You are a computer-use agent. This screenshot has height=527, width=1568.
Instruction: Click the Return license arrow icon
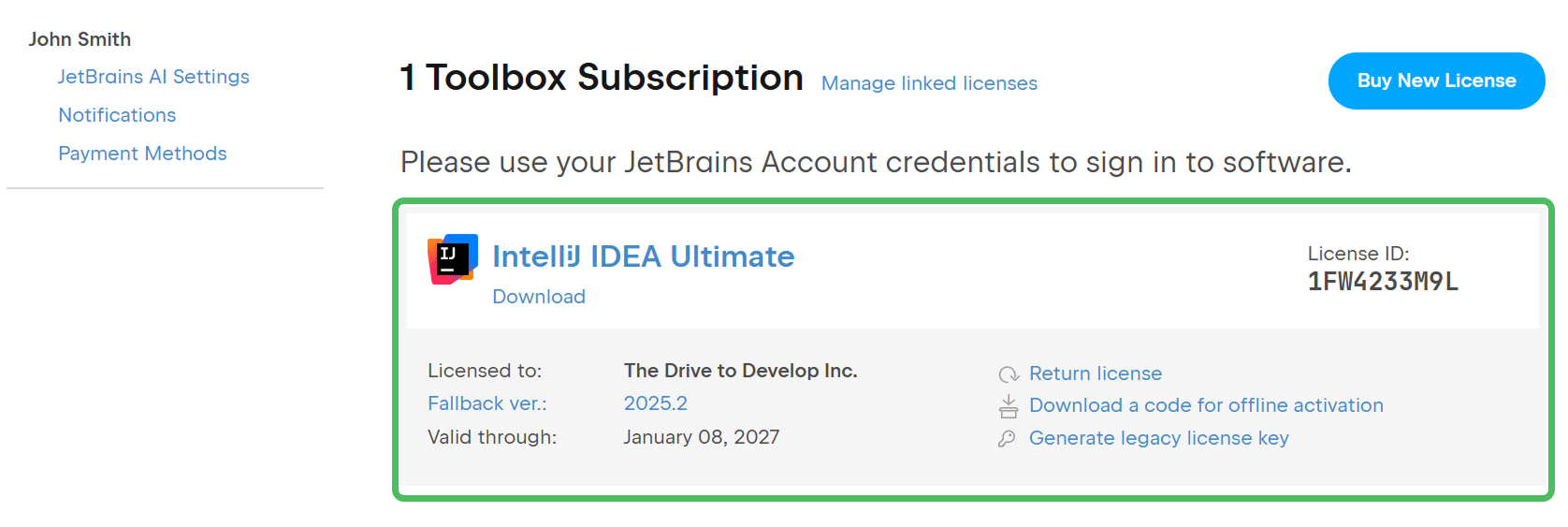(x=1009, y=374)
